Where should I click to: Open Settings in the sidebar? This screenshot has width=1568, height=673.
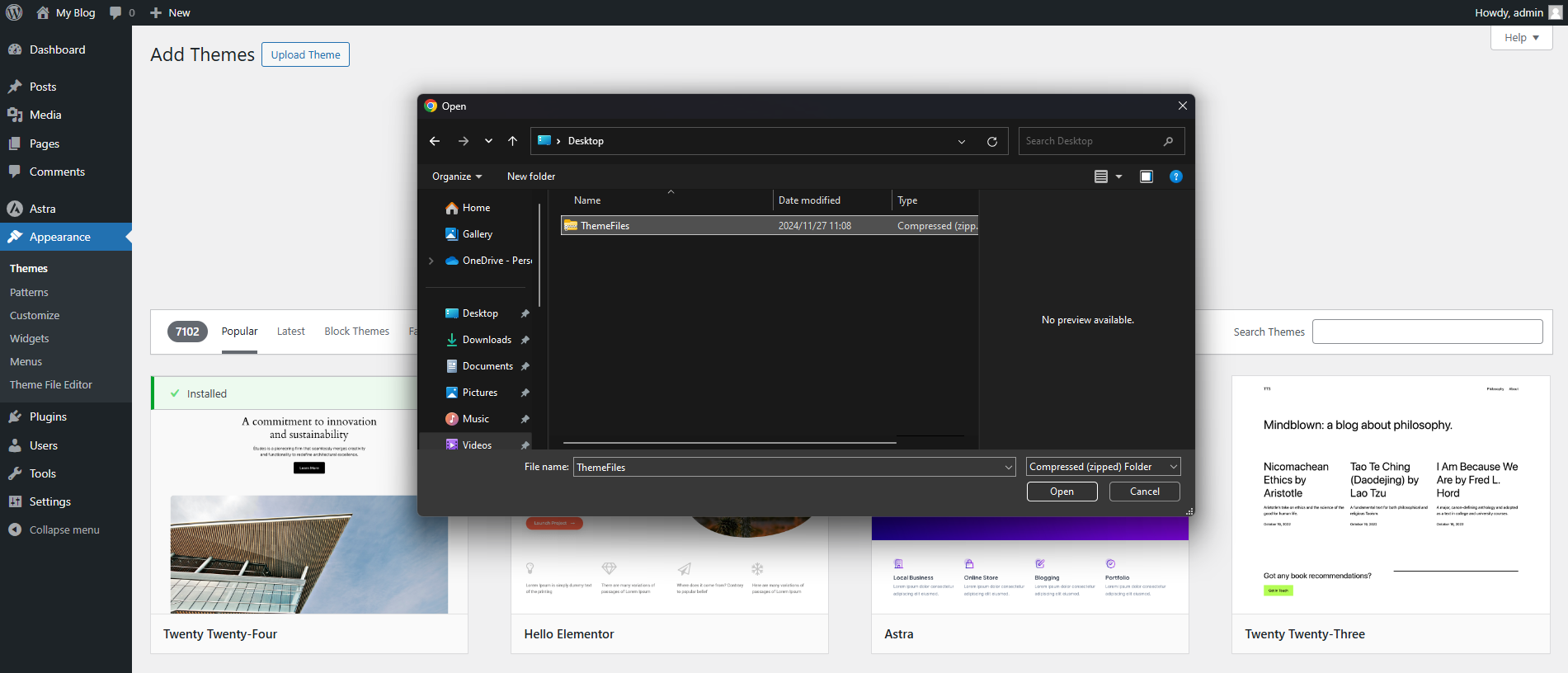[49, 501]
